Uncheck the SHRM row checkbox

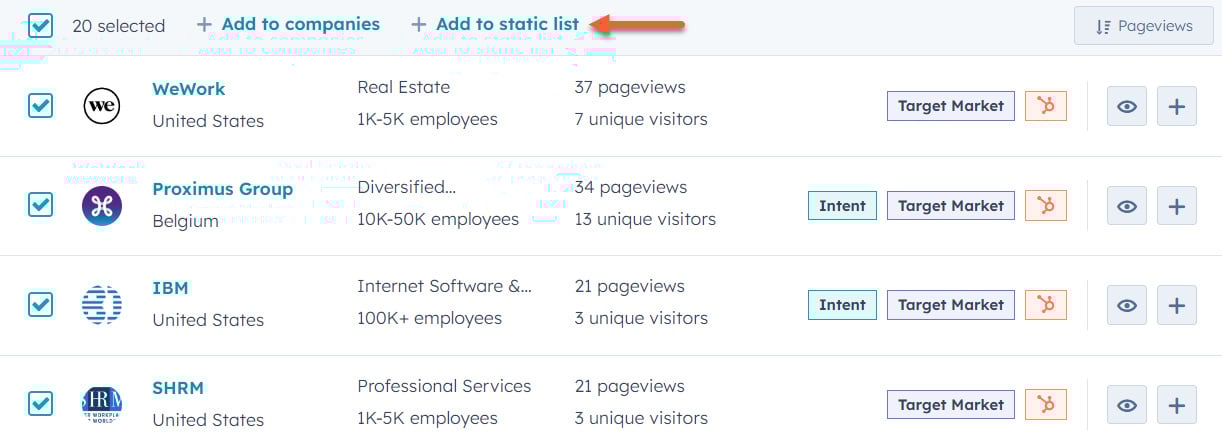[40, 403]
